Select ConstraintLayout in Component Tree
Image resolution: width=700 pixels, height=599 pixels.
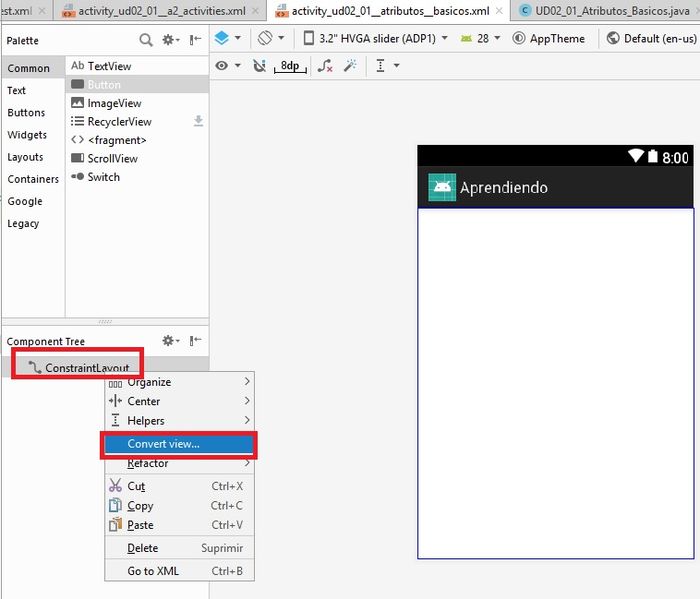[105, 367]
